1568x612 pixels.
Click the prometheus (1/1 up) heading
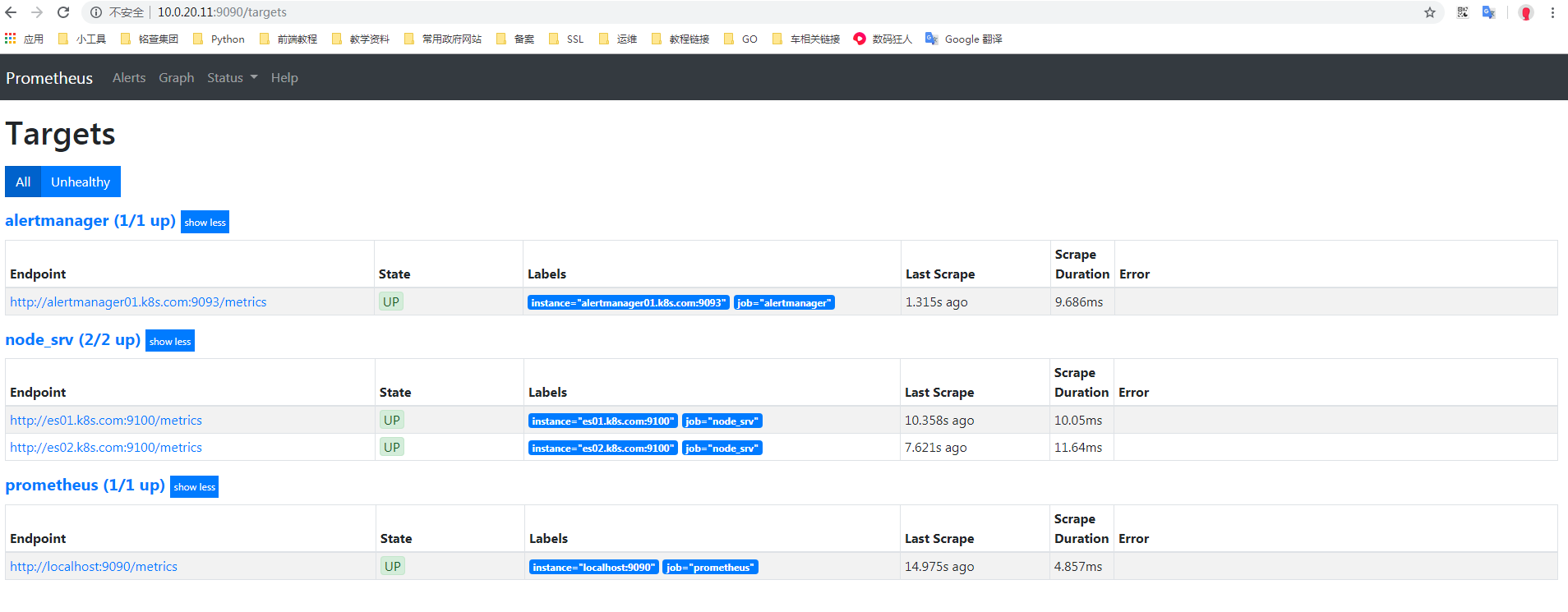pyautogui.click(x=85, y=485)
